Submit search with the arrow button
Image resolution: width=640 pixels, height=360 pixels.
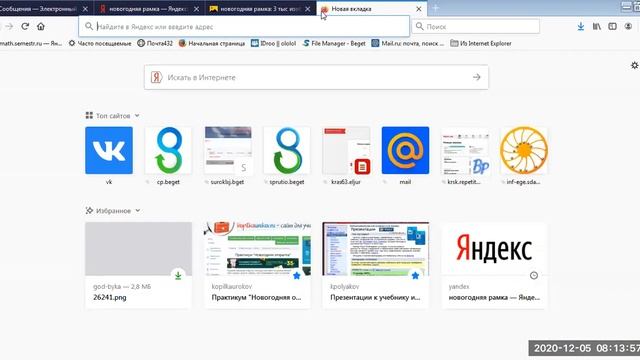tap(476, 77)
